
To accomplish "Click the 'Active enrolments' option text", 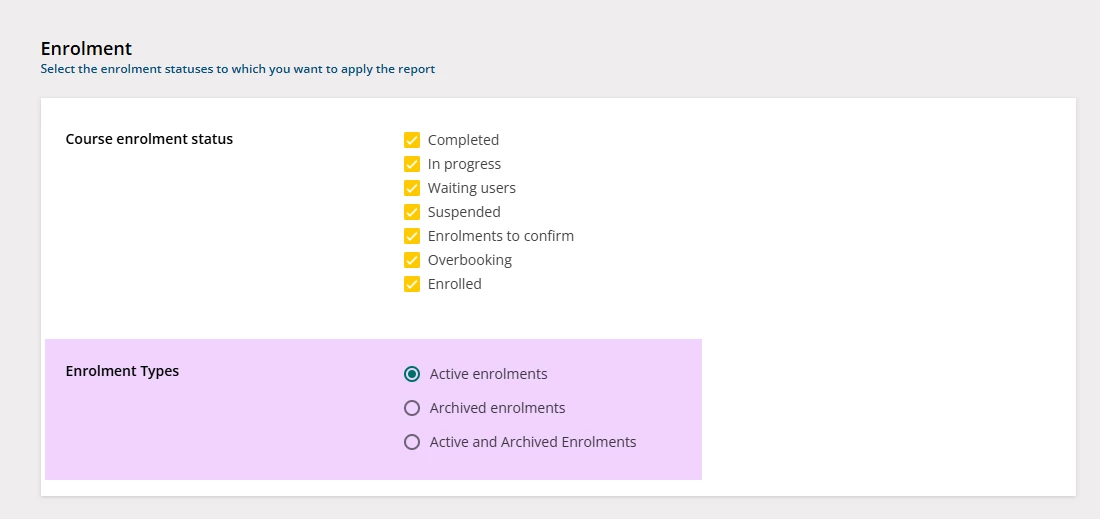I will (488, 374).
